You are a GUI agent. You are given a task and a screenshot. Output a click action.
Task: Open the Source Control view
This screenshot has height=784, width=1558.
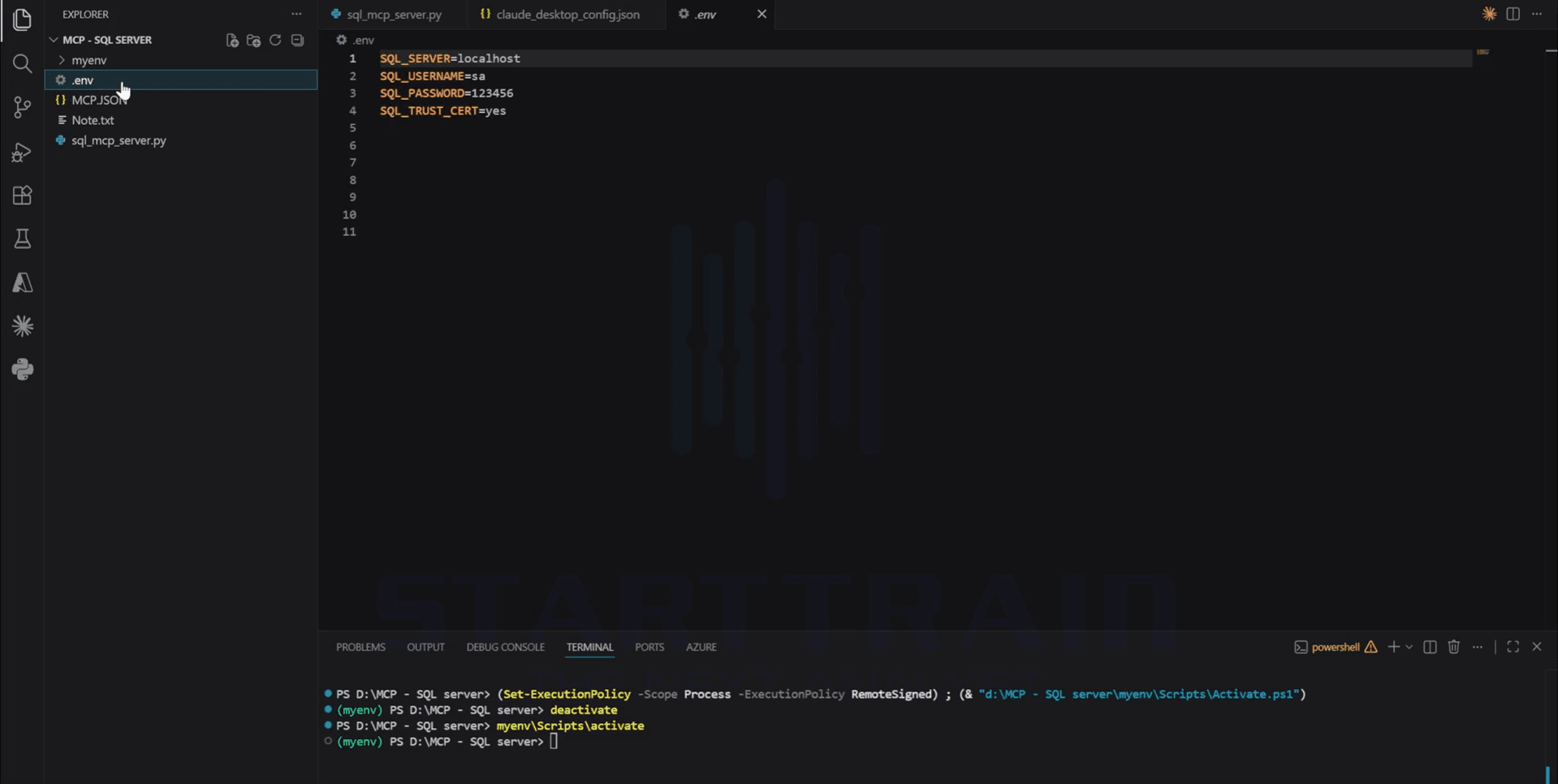pos(22,107)
